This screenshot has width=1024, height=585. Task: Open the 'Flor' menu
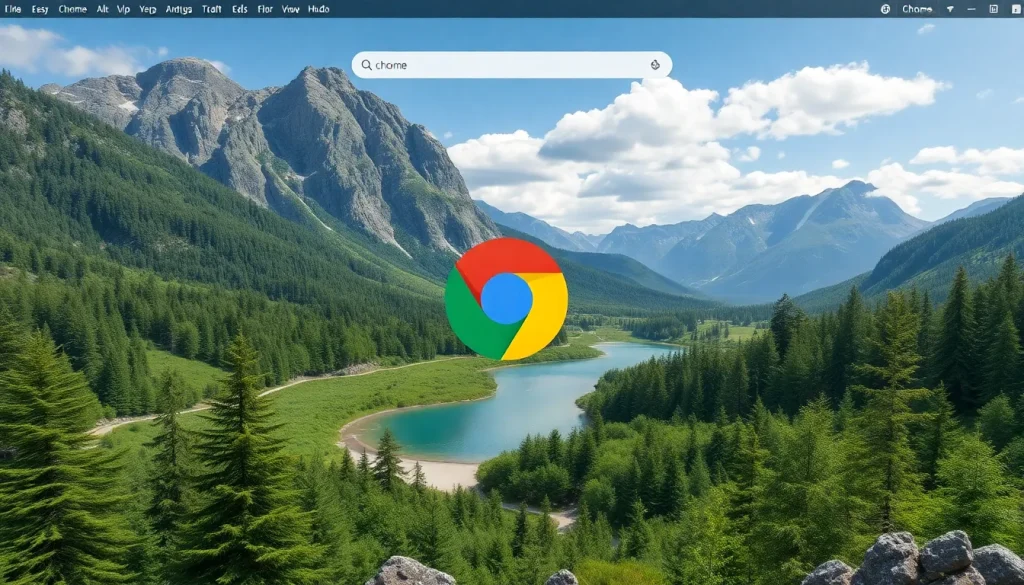(265, 9)
